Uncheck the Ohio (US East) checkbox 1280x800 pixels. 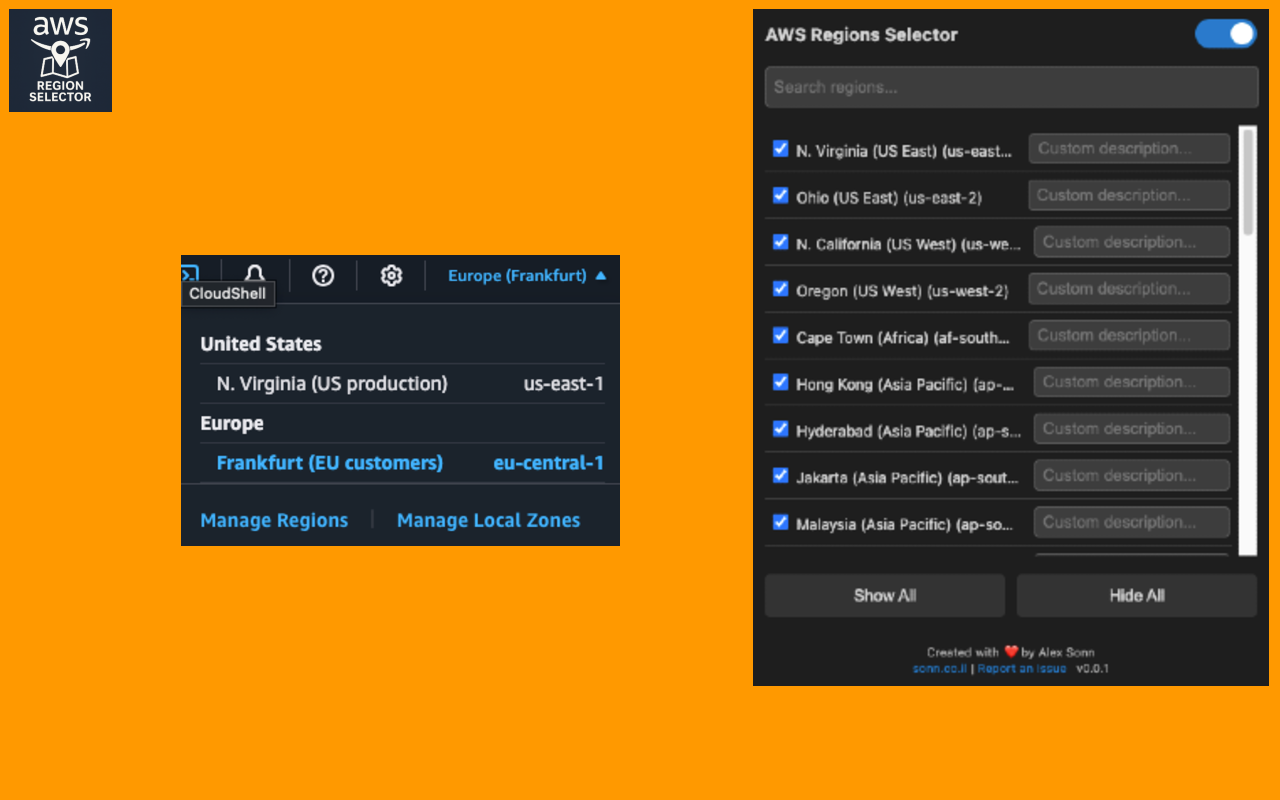click(x=781, y=195)
